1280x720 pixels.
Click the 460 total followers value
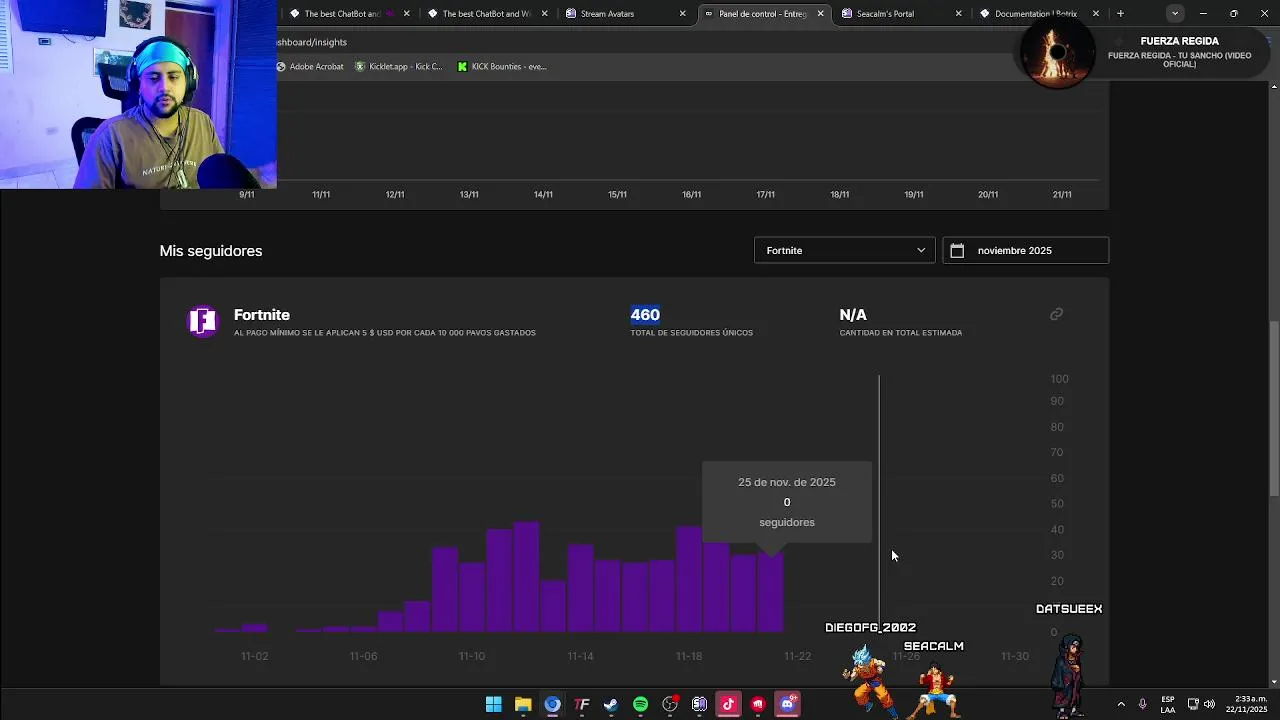645,315
